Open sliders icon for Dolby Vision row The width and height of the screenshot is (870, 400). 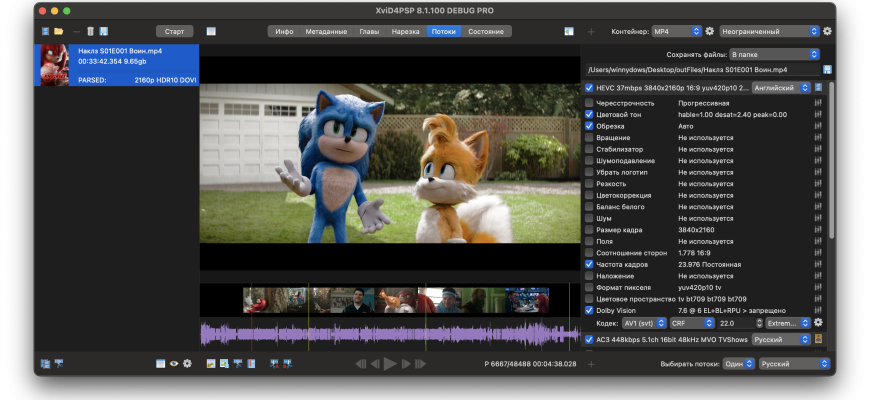point(818,311)
